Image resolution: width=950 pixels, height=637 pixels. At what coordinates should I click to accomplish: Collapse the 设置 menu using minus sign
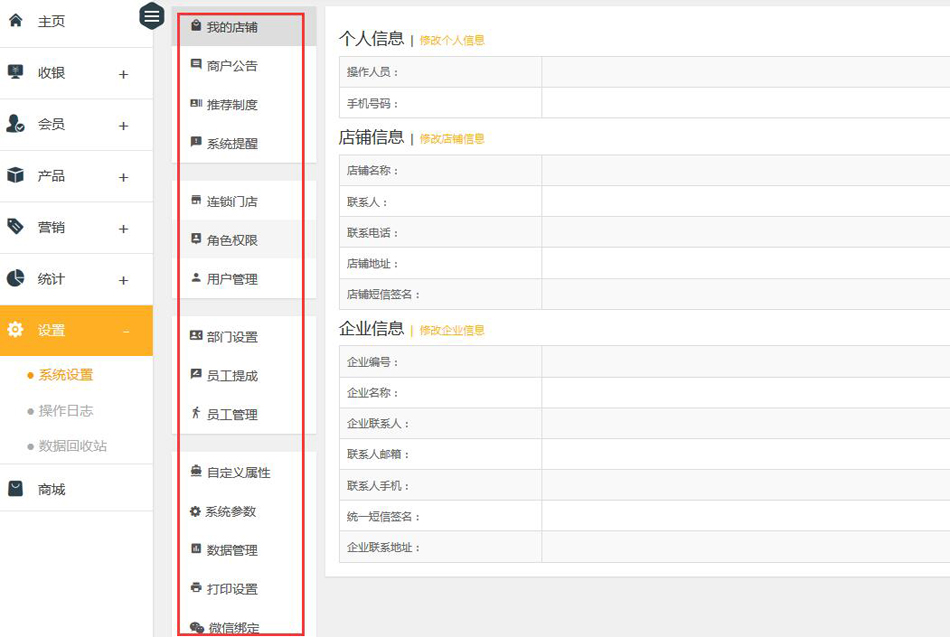click(125, 331)
